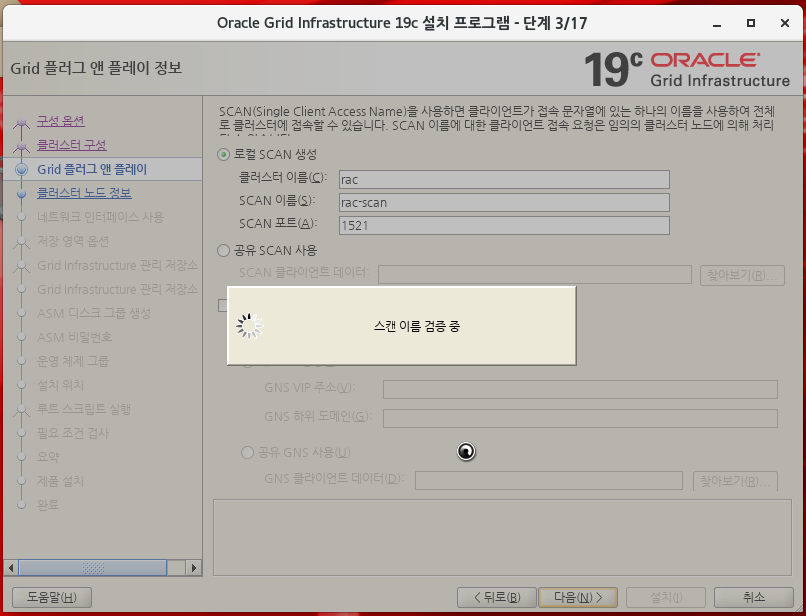
Task: Click 찾아보기 button beside SCAN 클라이언트 데이터
Action: pyautogui.click(x=742, y=275)
